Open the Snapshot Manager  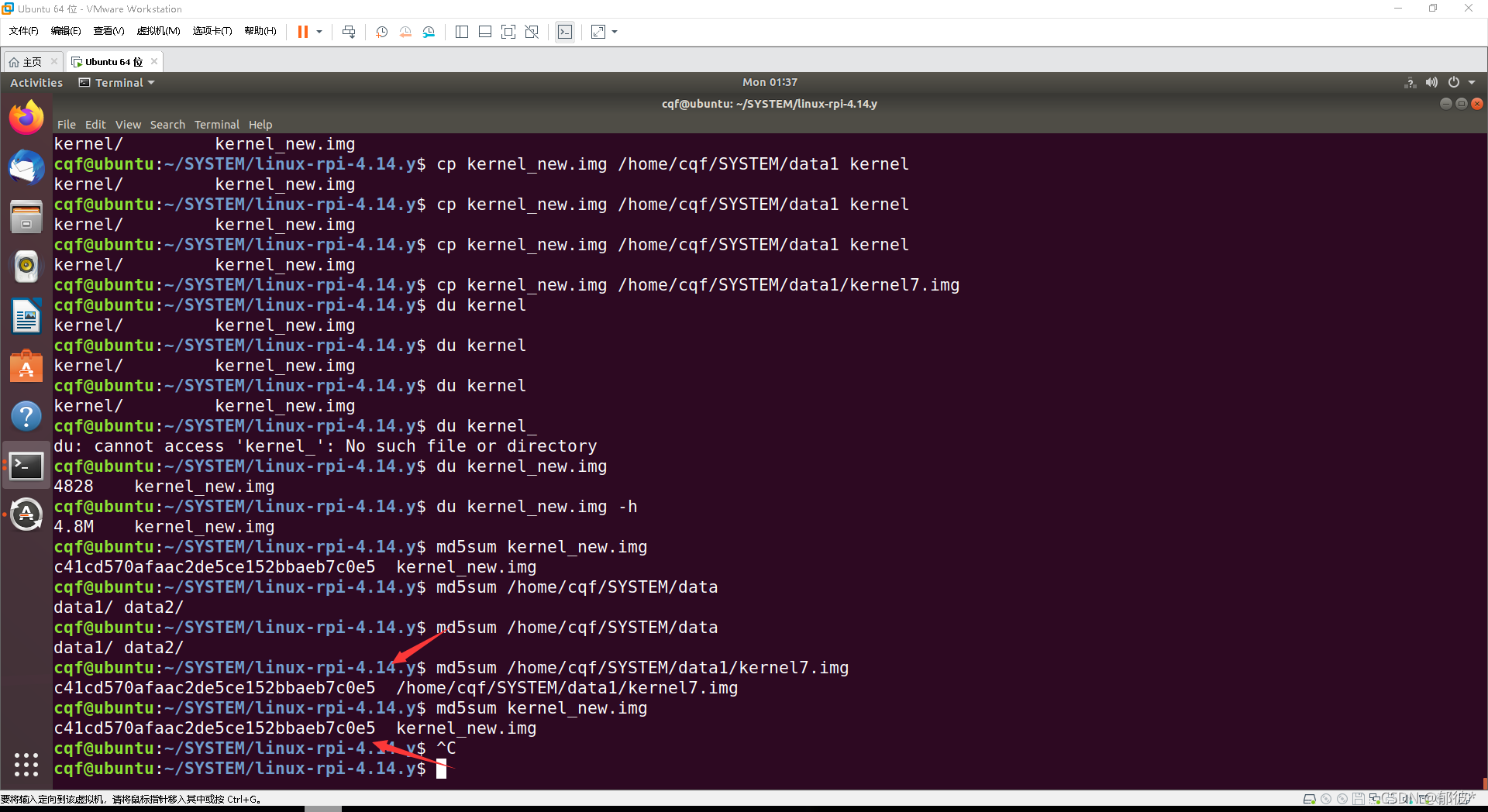point(429,32)
